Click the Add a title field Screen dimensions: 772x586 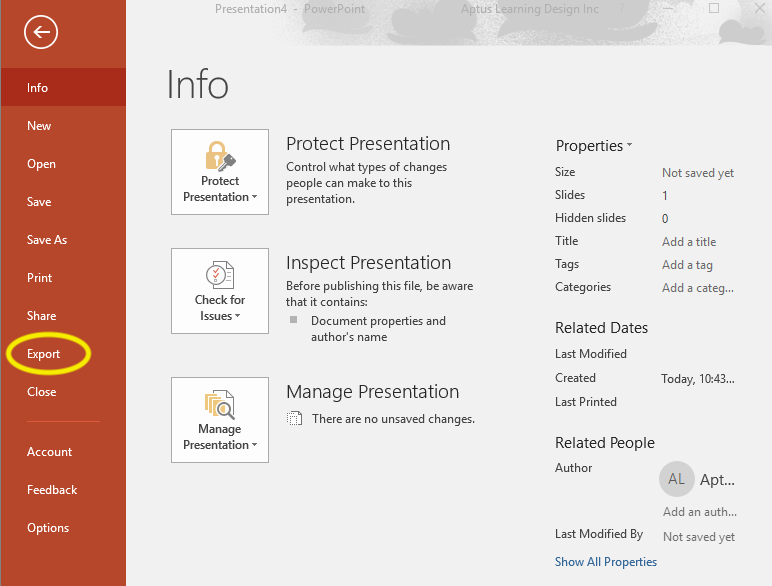pos(689,242)
